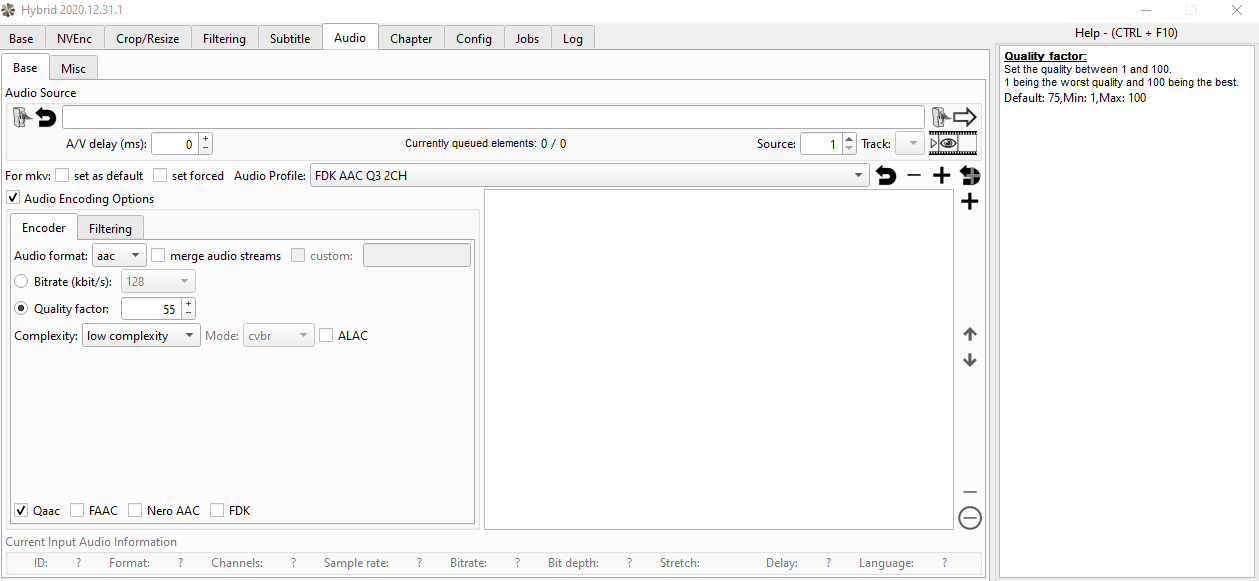Click the revert arrow next to Audio Profile
Viewport: 1259px width, 581px height.
[886, 176]
